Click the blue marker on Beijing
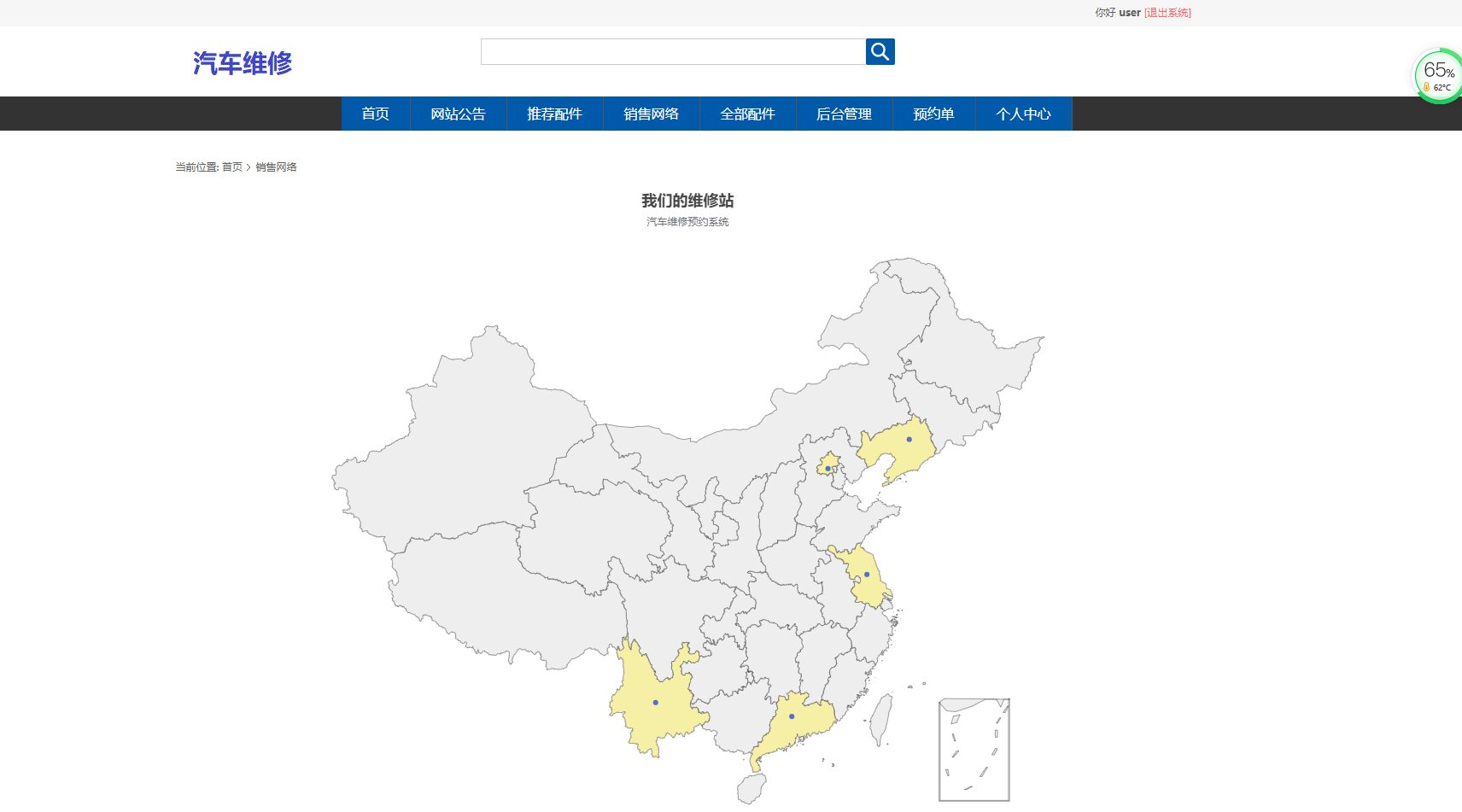 tap(827, 468)
